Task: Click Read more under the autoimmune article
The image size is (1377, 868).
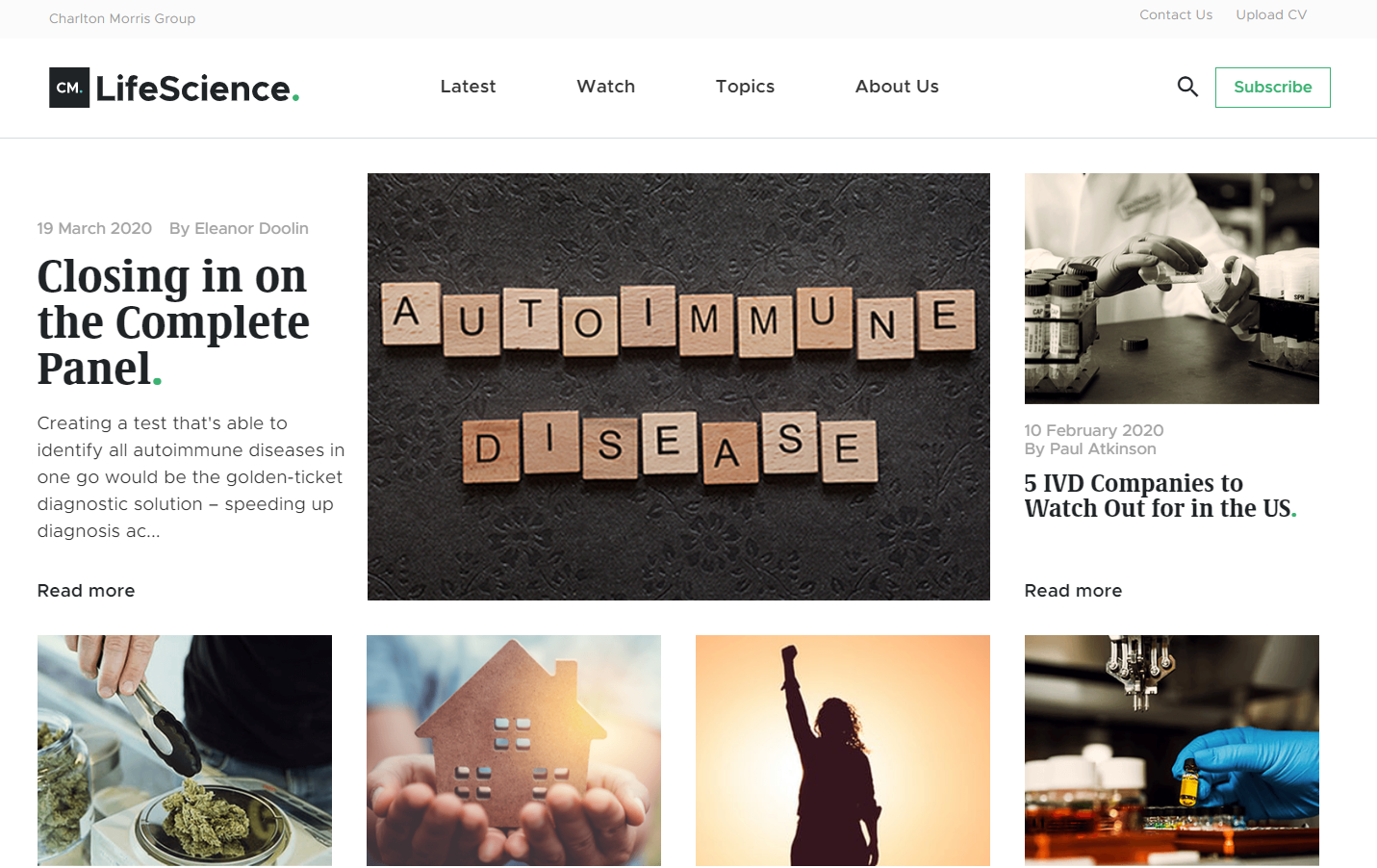Action: [86, 591]
